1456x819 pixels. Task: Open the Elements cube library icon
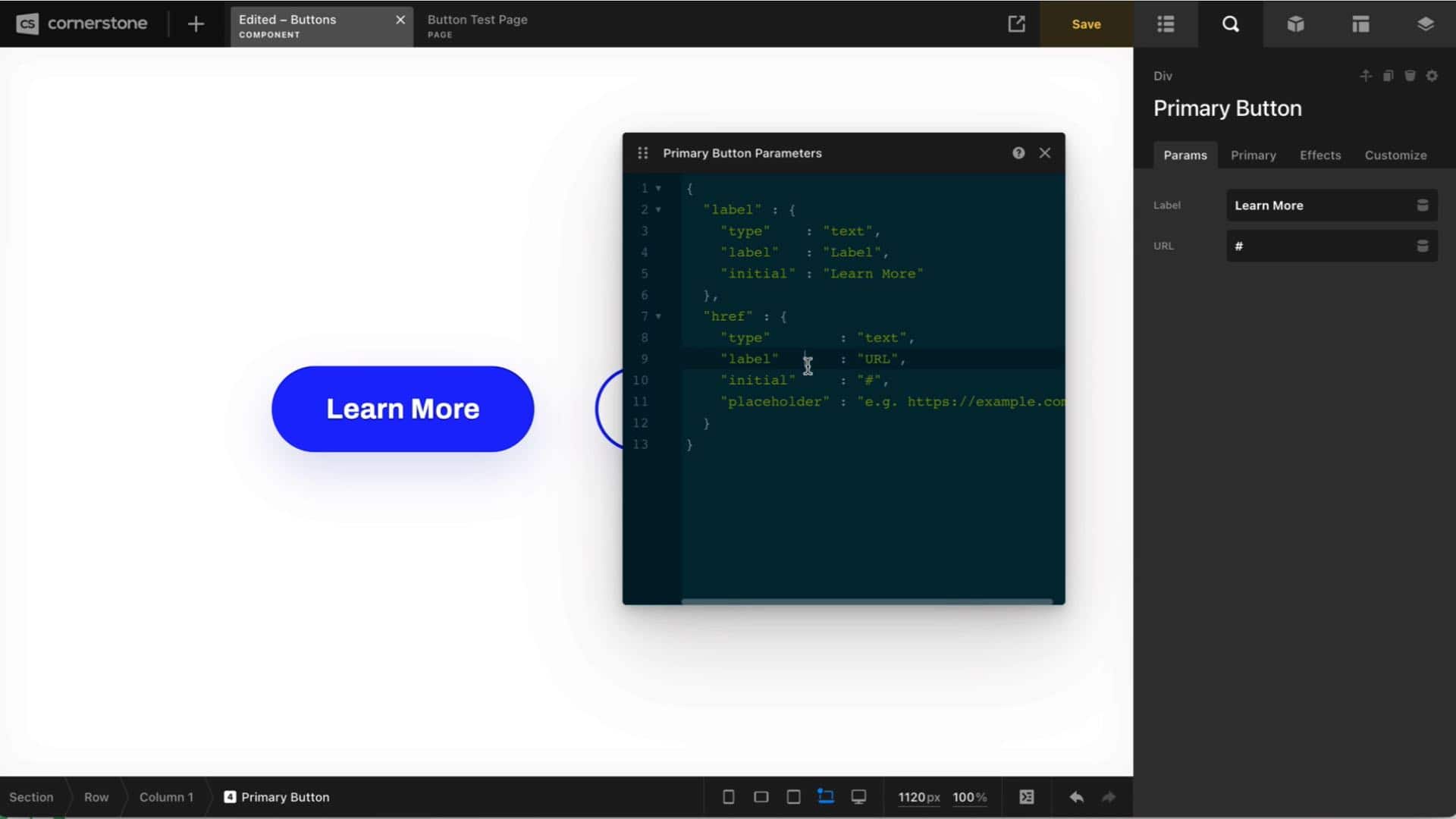[x=1295, y=24]
